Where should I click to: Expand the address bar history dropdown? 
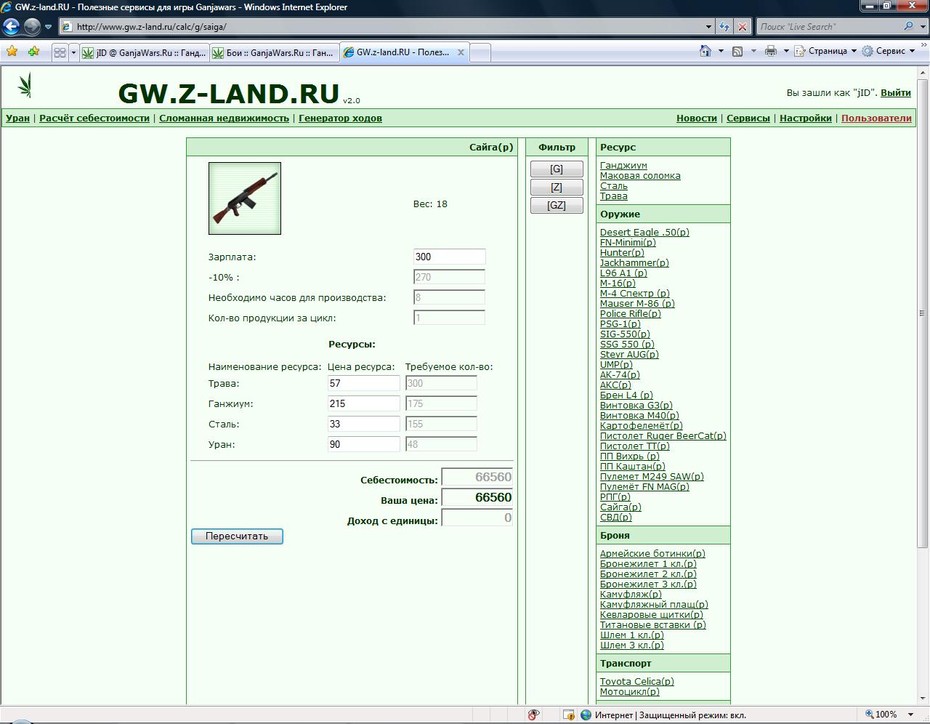708,27
